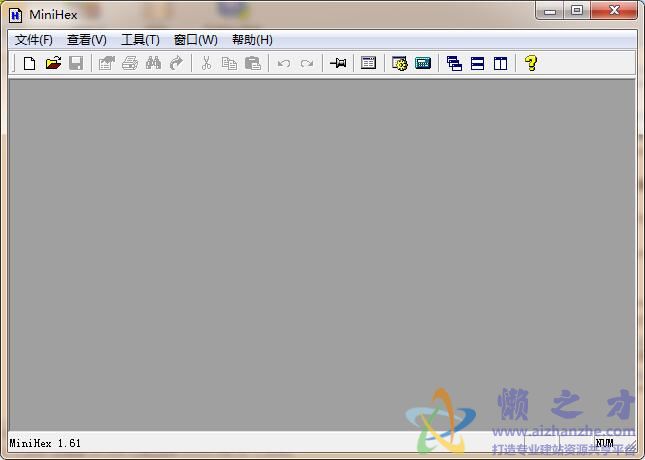
Task: Open settings via the gear window icon
Action: 399,63
